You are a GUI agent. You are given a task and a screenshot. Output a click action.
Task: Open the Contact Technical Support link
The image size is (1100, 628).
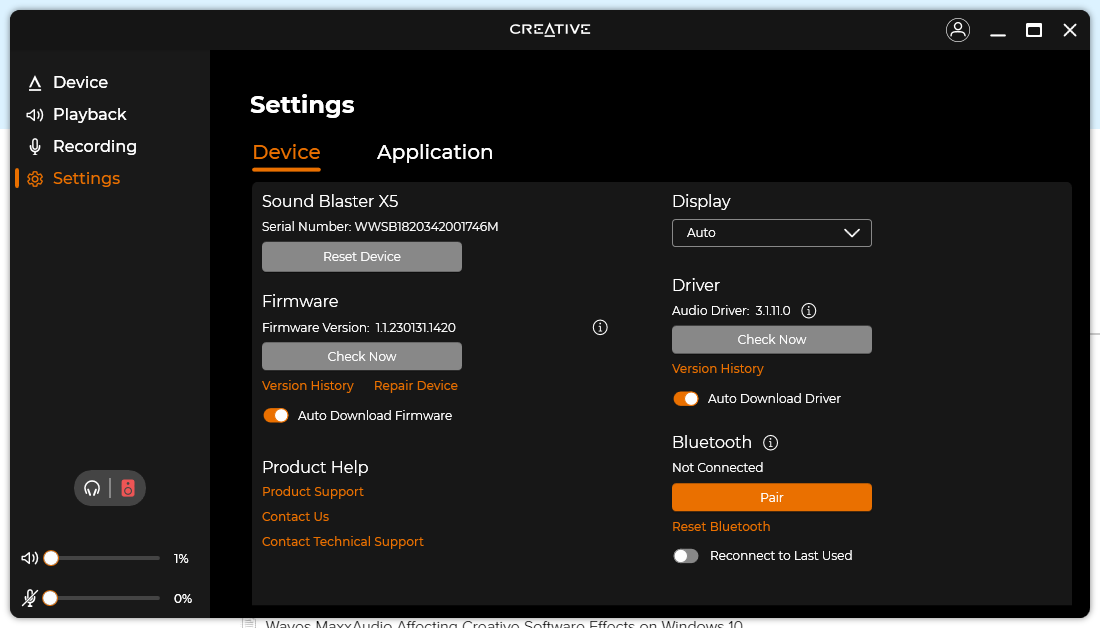(343, 542)
